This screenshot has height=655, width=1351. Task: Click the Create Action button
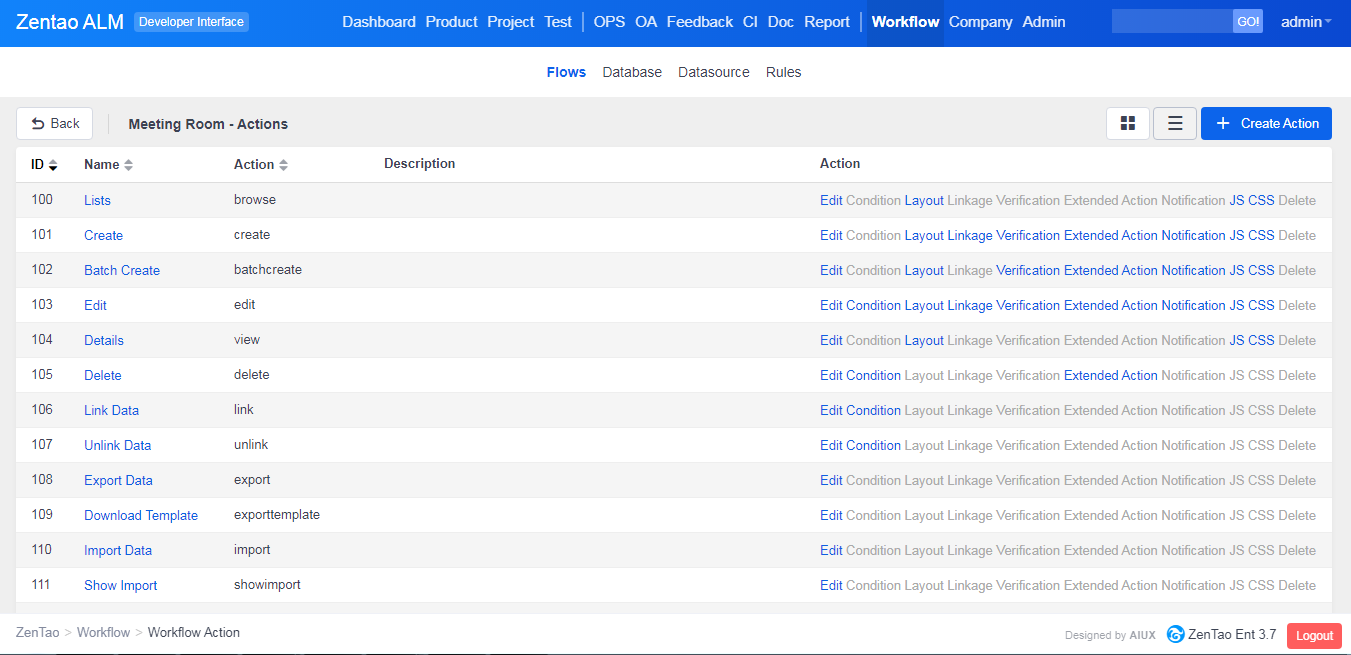[1266, 124]
